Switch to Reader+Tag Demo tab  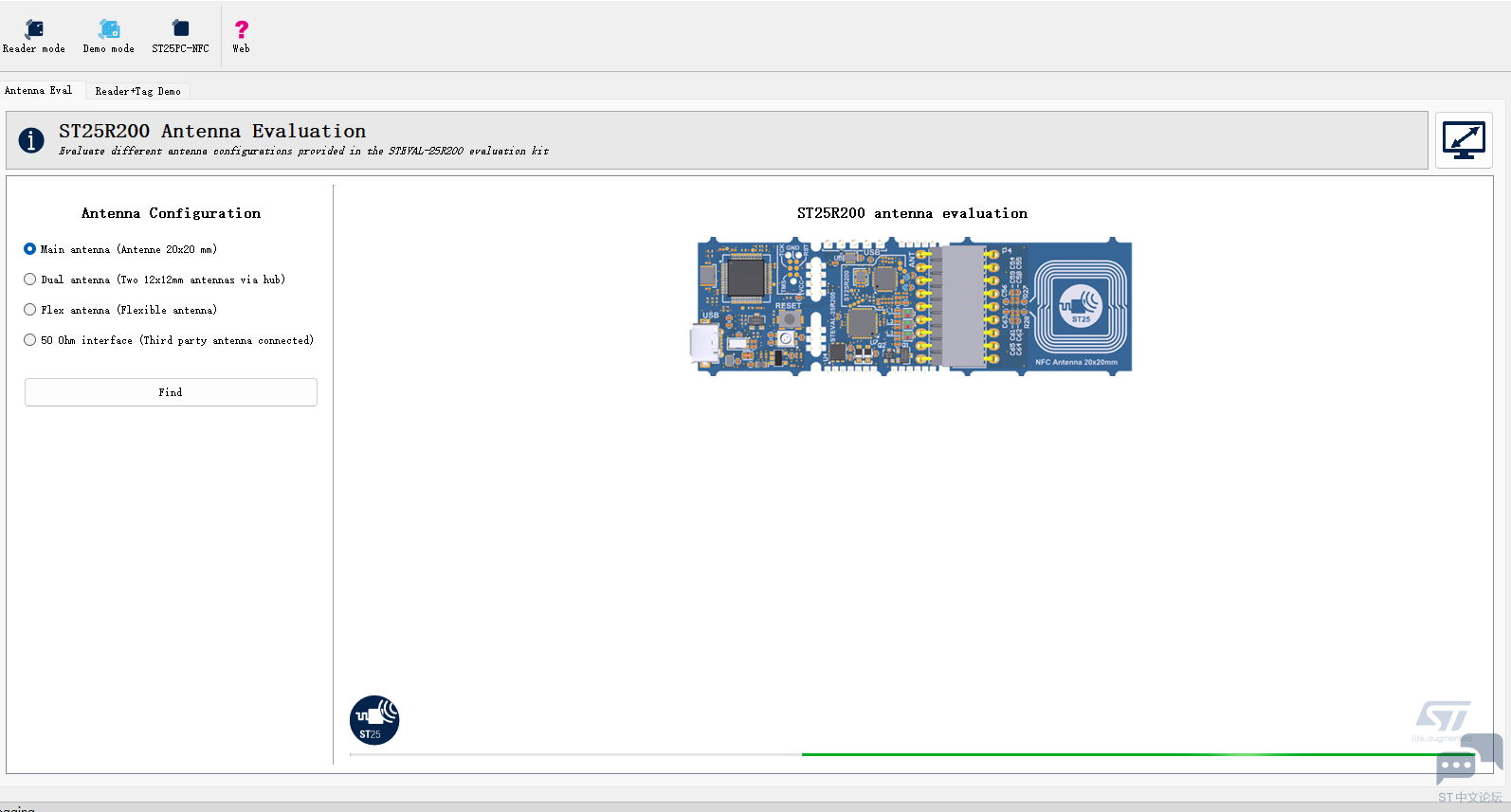point(137,91)
